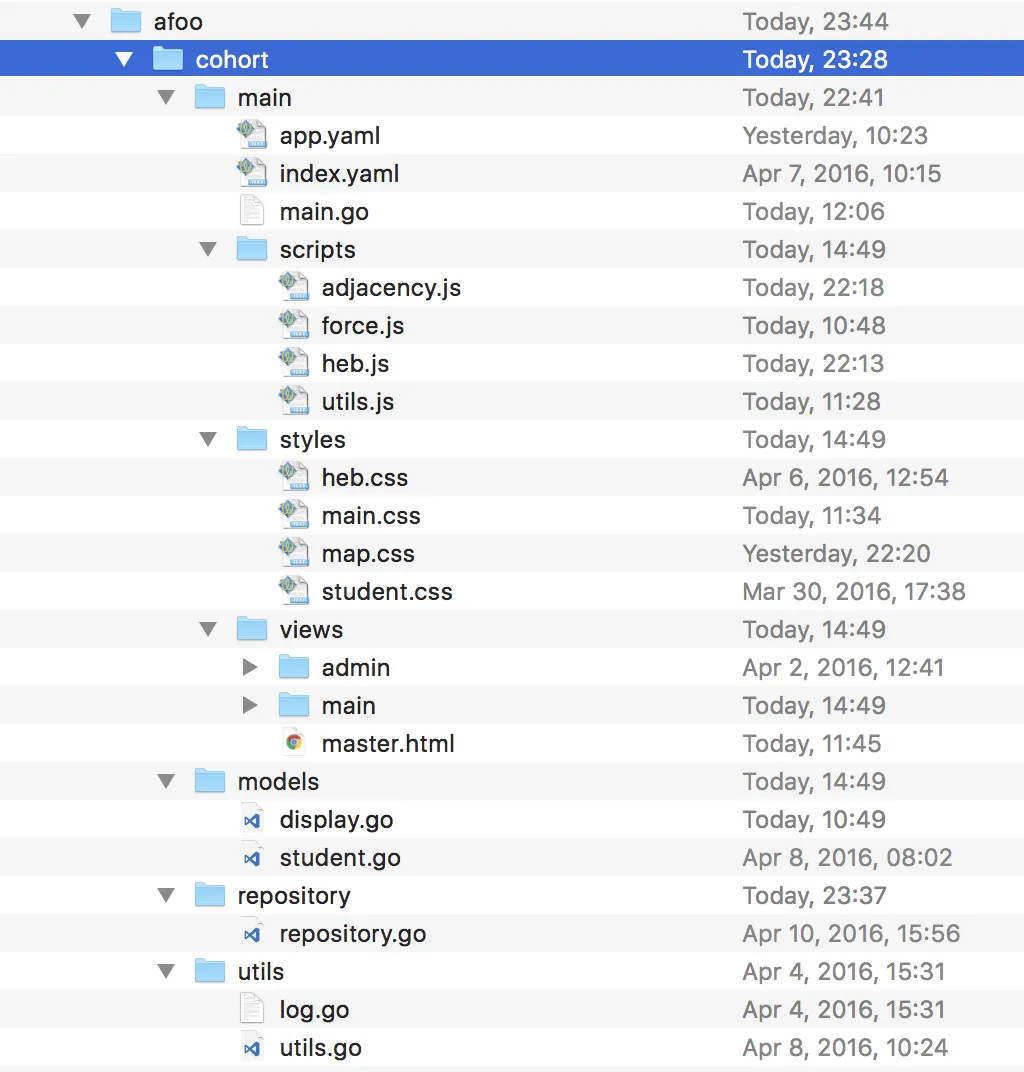The image size is (1024, 1072).
Task: Click the styles folder icon
Action: pos(252,439)
